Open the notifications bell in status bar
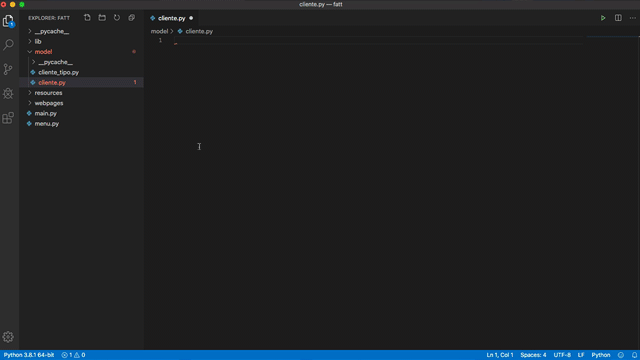 click(634, 355)
